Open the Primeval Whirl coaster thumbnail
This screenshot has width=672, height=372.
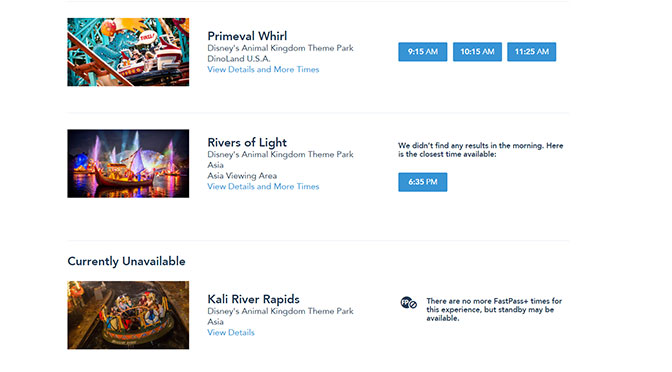128,52
